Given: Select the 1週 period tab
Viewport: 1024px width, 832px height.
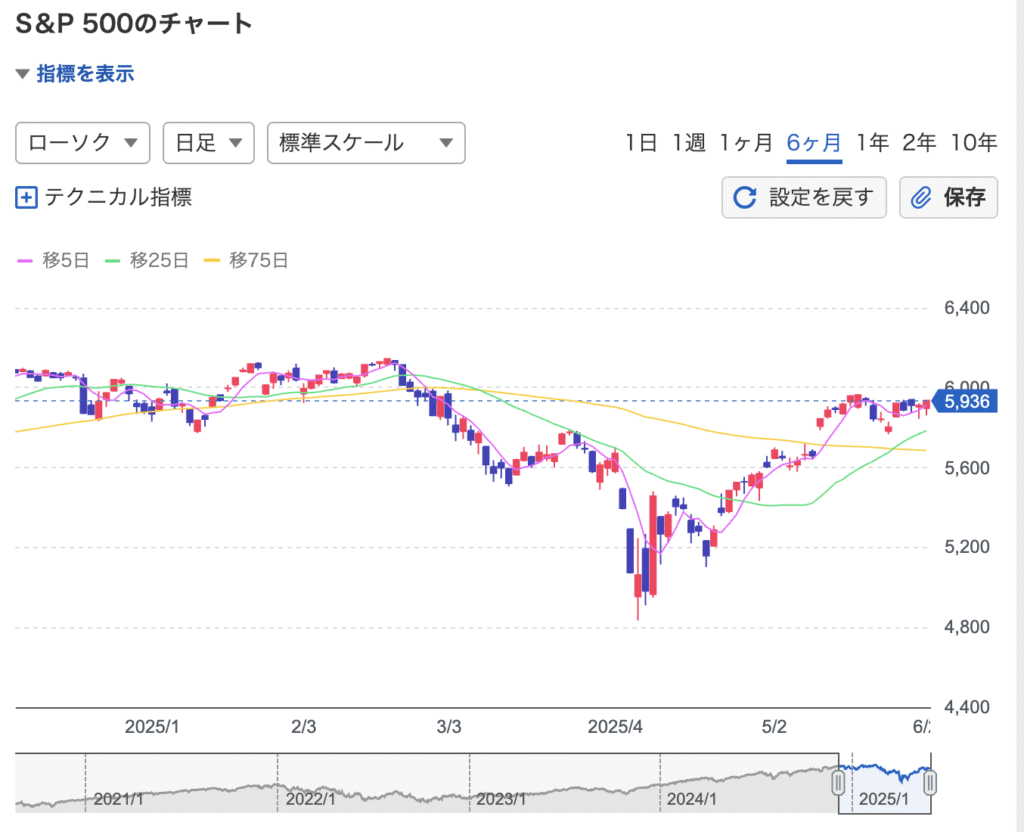Looking at the screenshot, I should [x=689, y=142].
